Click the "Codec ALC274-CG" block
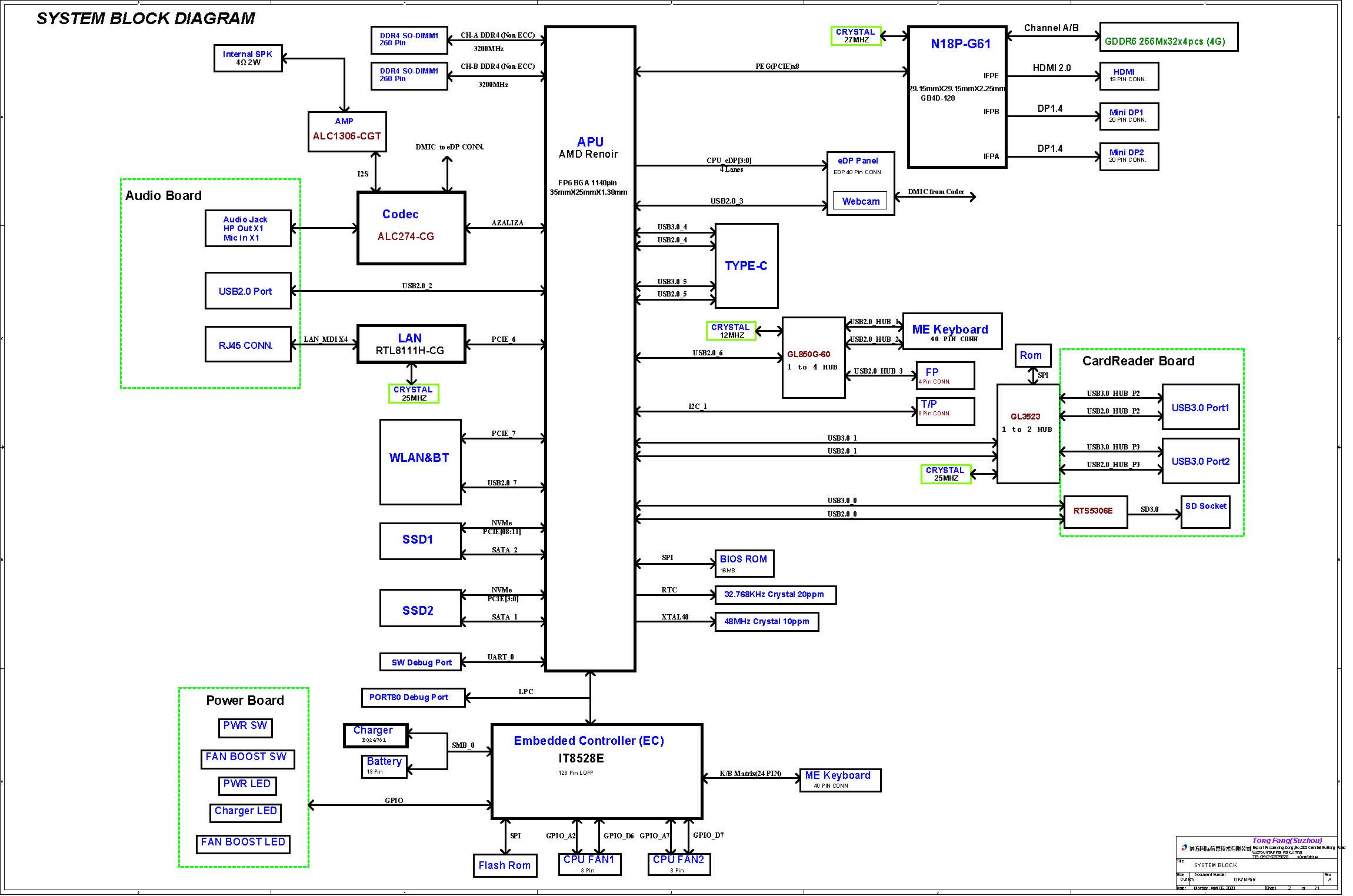The height and width of the screenshot is (896, 1353). (411, 228)
